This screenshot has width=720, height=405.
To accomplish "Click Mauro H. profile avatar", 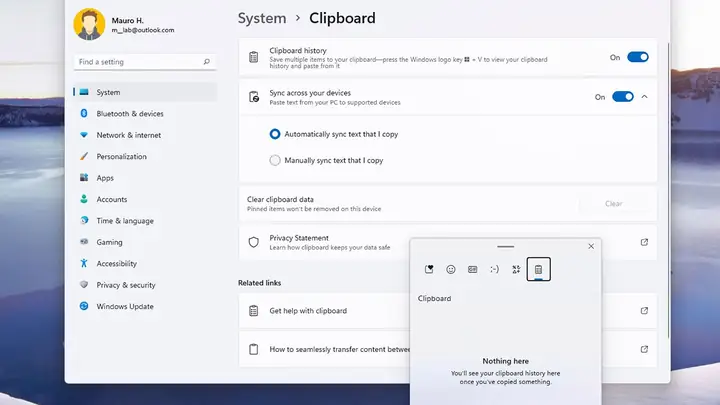I will (89, 24).
